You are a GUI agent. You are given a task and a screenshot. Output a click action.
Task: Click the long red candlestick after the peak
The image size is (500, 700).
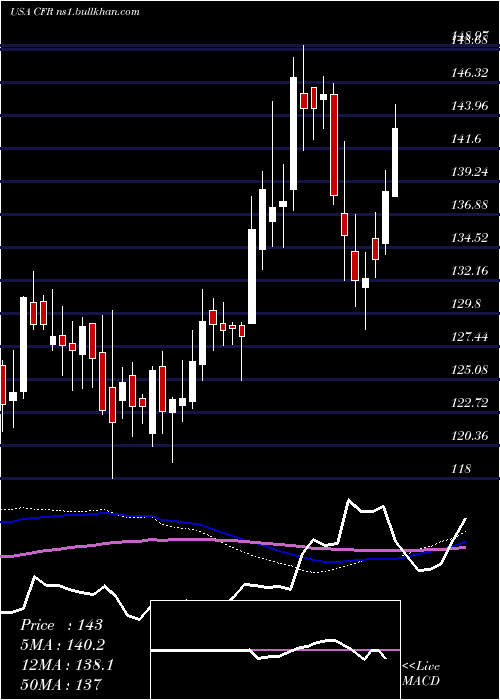pos(334,145)
